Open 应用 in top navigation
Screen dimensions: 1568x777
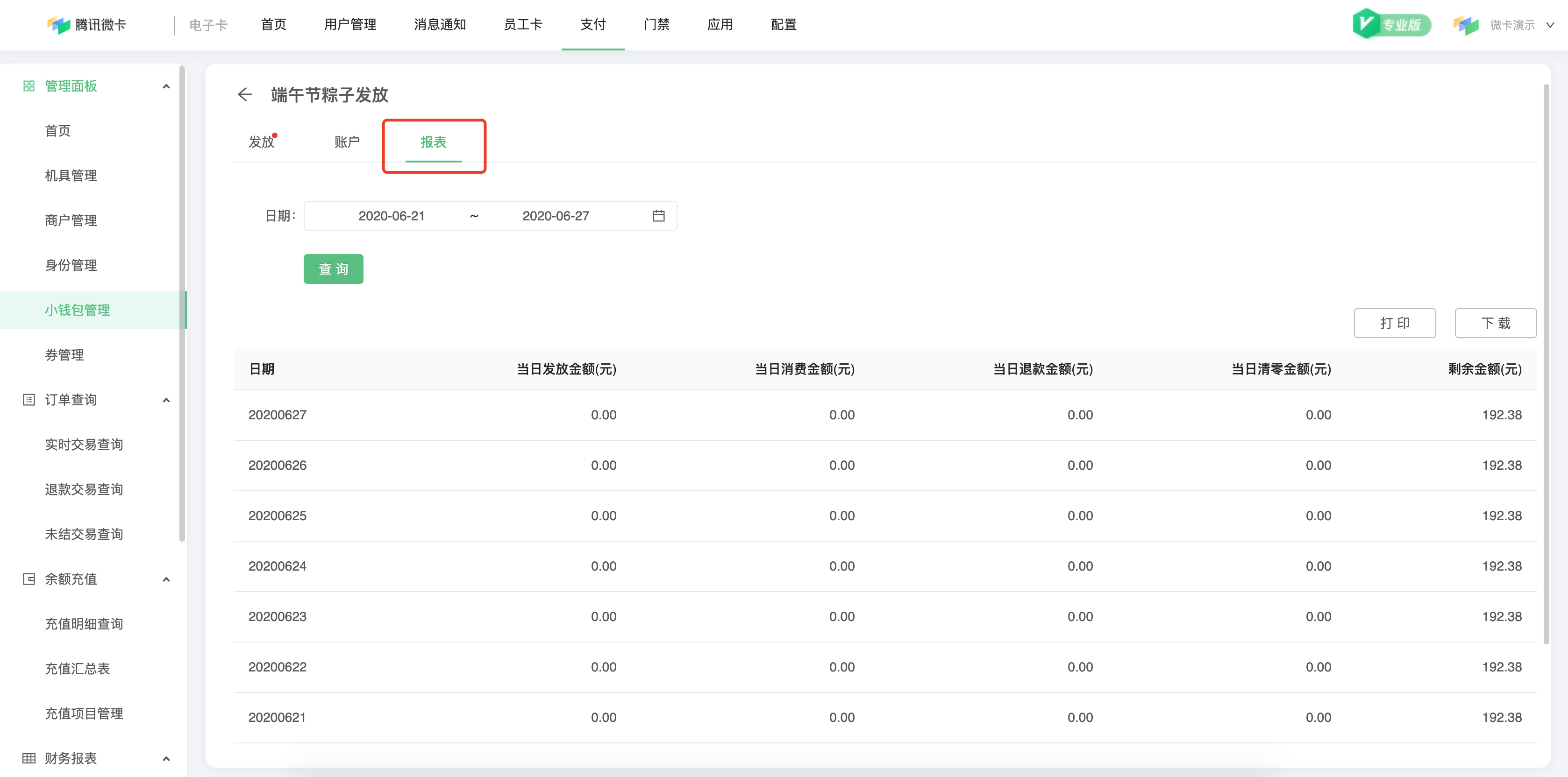(x=720, y=25)
